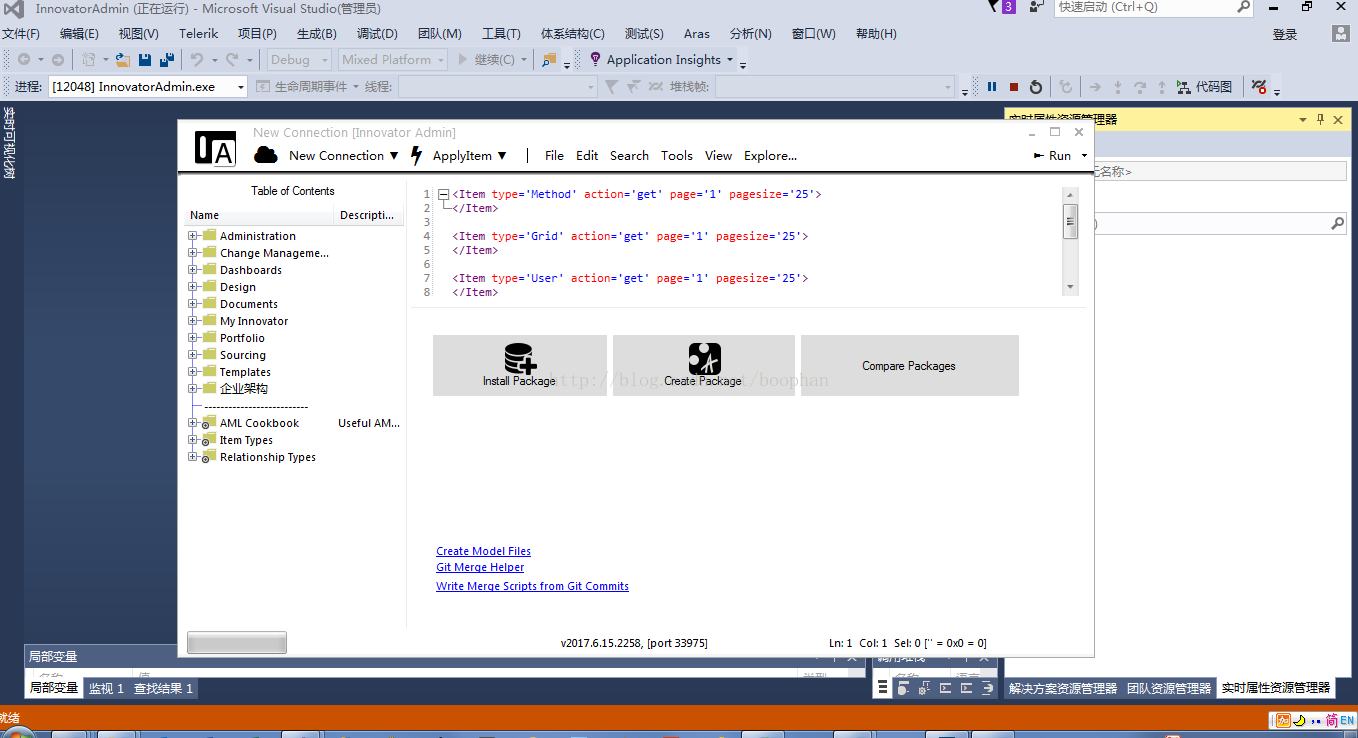Open Write Merge Scripts from Git Commits link

coord(532,586)
